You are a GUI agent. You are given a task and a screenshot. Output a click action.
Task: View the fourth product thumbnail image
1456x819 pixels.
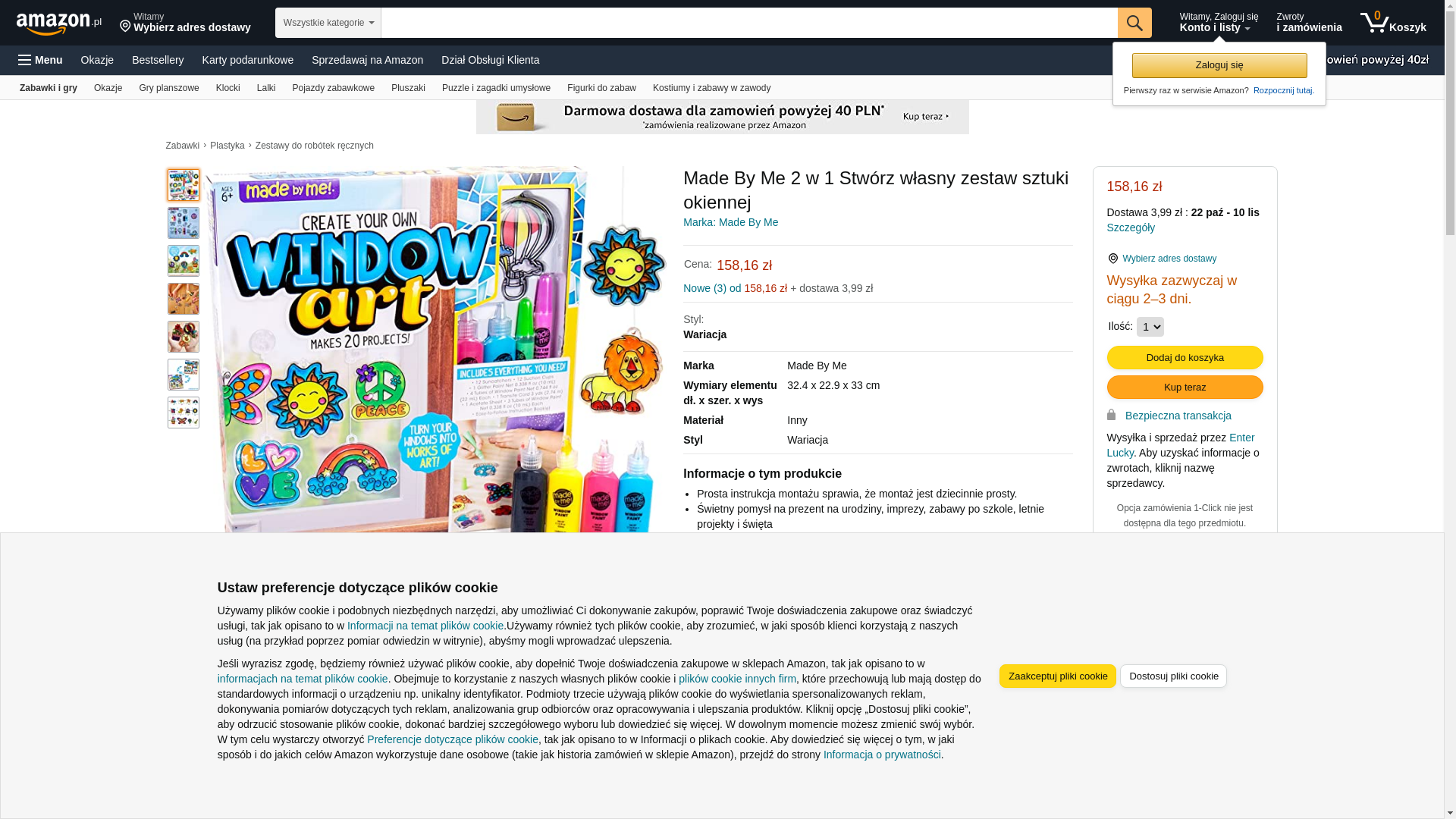pos(184,299)
